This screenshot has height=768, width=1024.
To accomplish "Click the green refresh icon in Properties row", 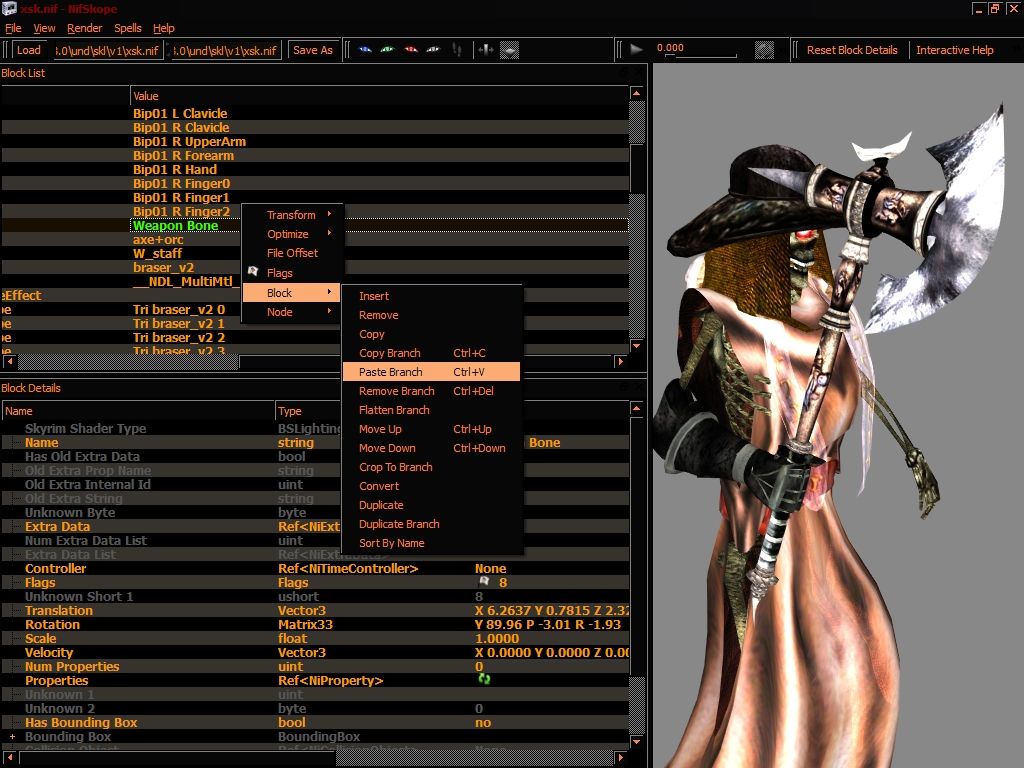I will point(484,679).
